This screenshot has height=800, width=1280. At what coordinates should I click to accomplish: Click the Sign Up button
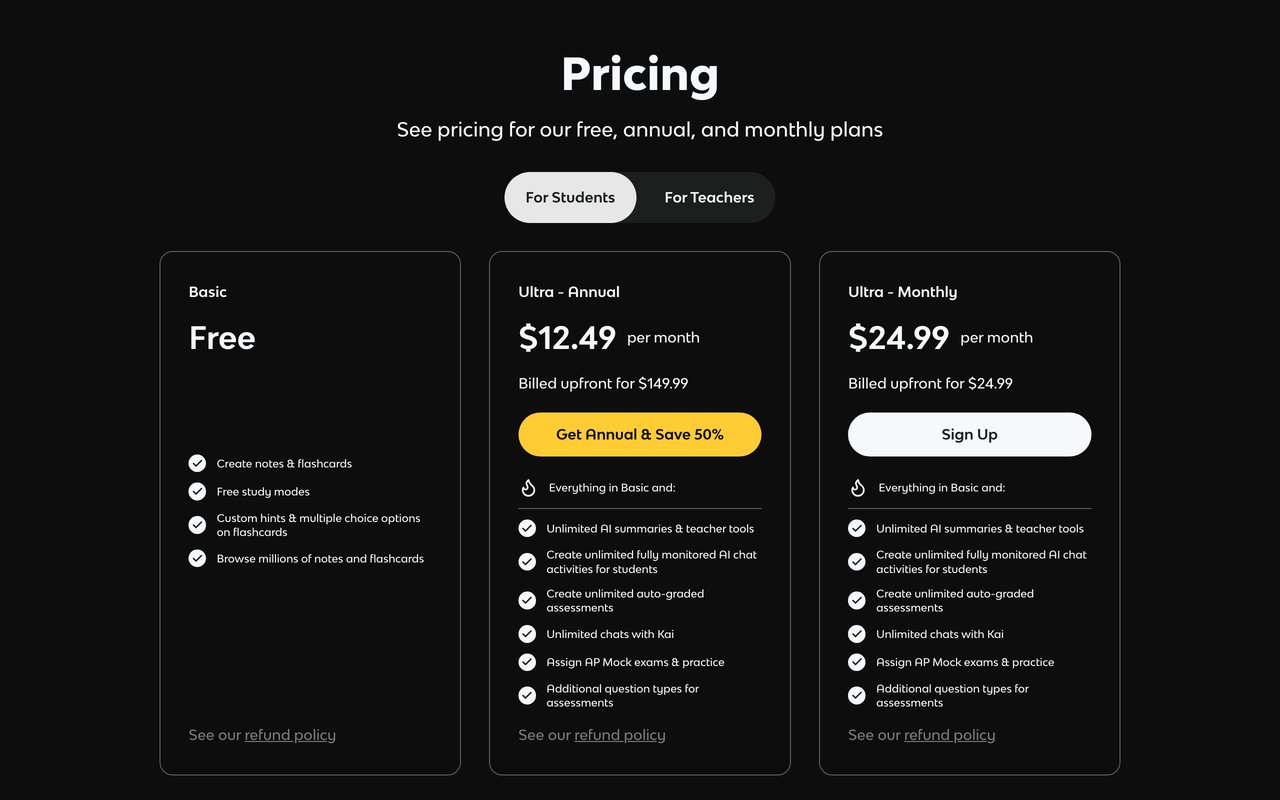tap(970, 434)
